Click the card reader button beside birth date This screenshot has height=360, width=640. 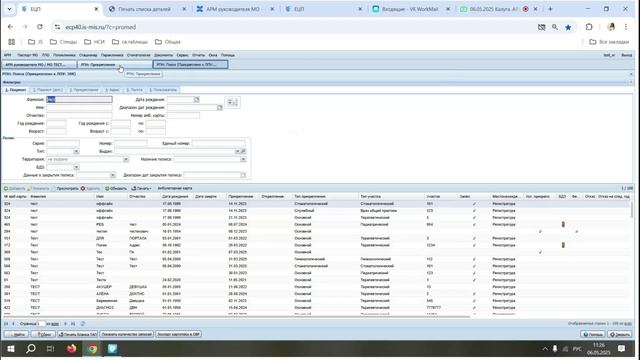pos(232,102)
